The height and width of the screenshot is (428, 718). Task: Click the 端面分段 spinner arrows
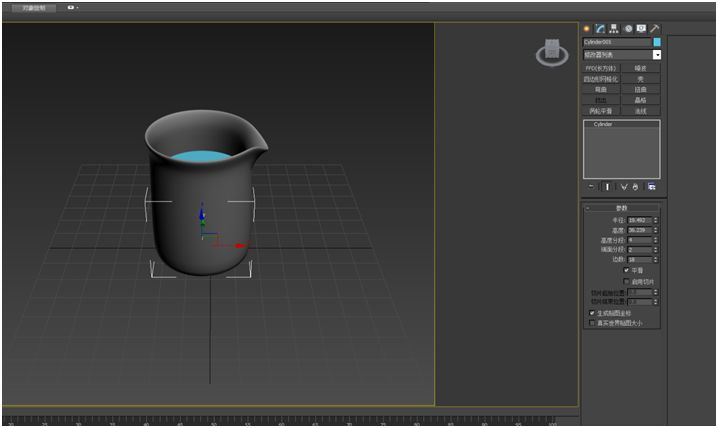656,250
